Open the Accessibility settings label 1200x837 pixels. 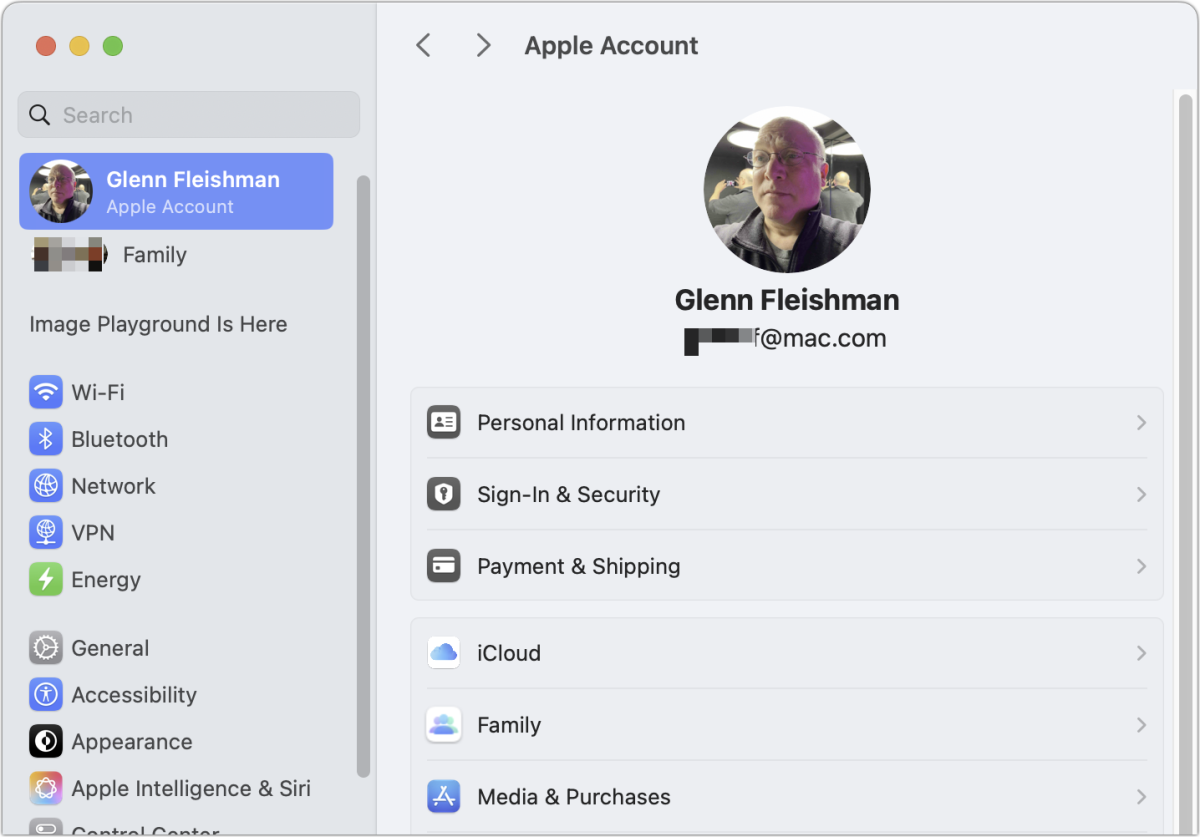134,695
